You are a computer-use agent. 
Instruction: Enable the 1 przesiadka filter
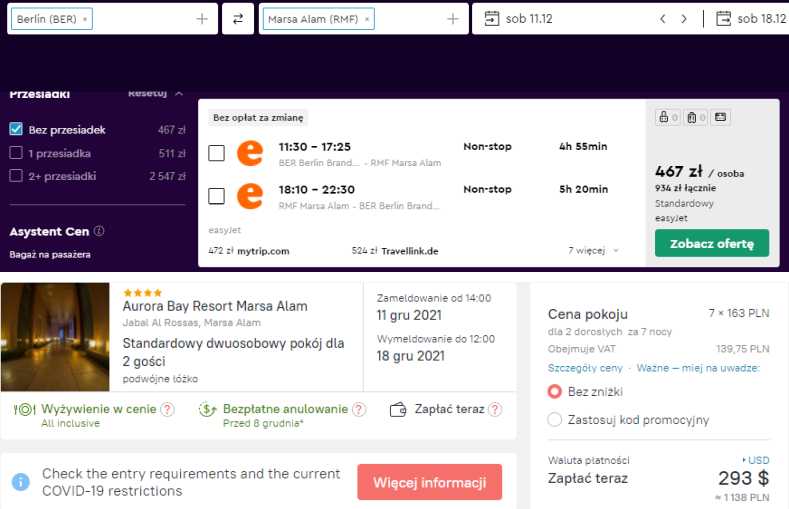[x=16, y=153]
